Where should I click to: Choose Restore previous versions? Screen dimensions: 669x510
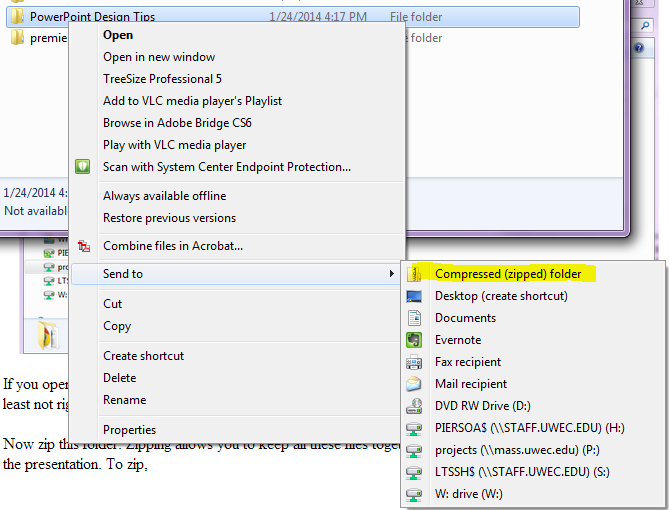[169, 218]
